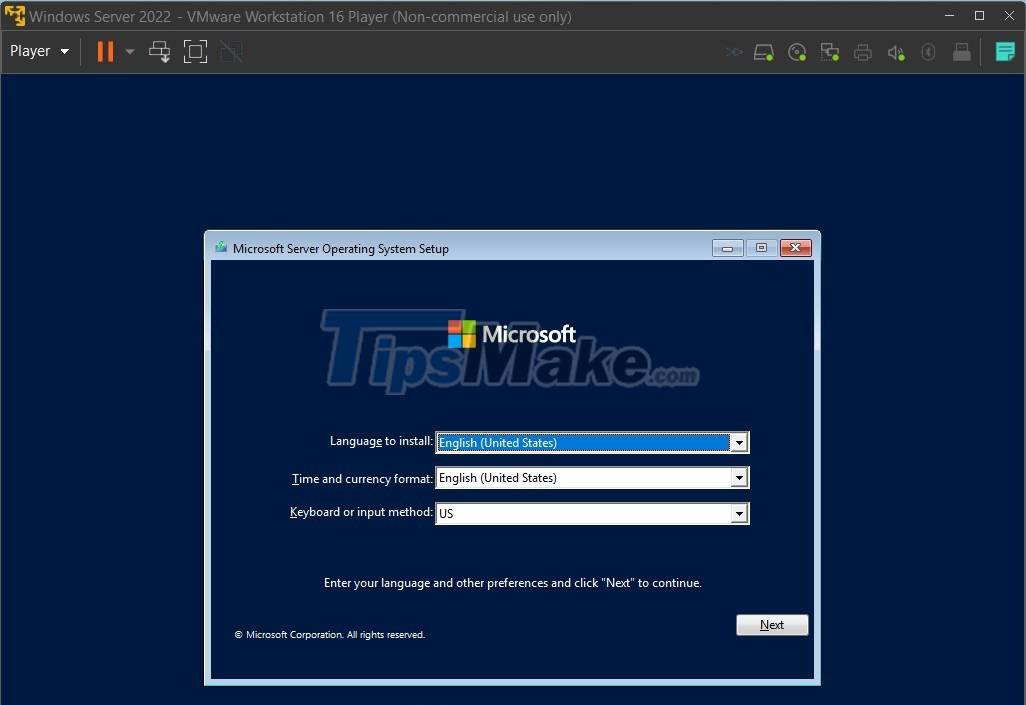Expand the suspend button dropdown arrow

[x=128, y=52]
